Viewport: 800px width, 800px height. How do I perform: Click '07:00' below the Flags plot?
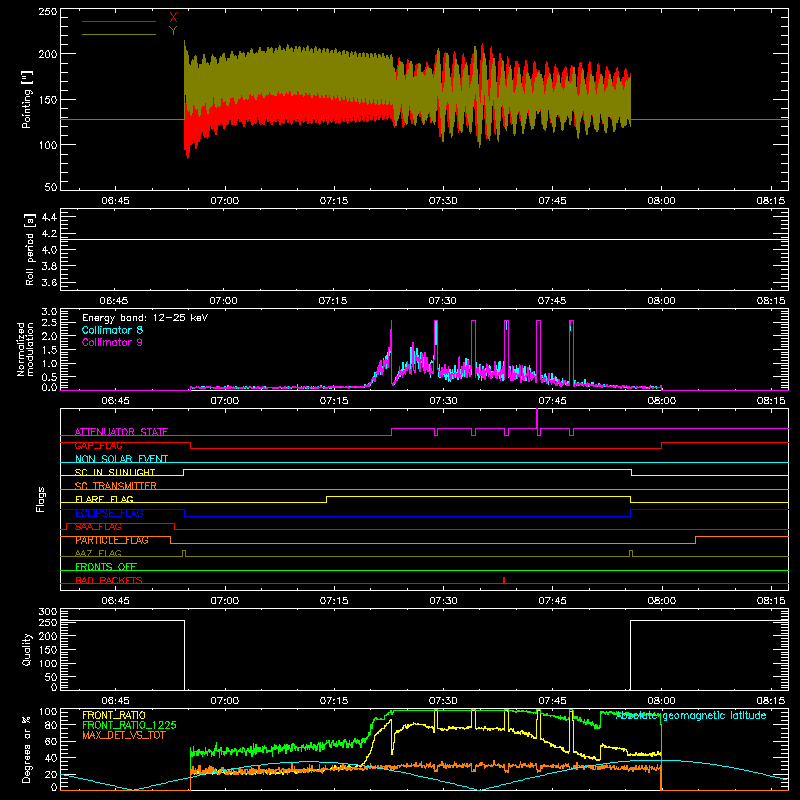click(224, 601)
